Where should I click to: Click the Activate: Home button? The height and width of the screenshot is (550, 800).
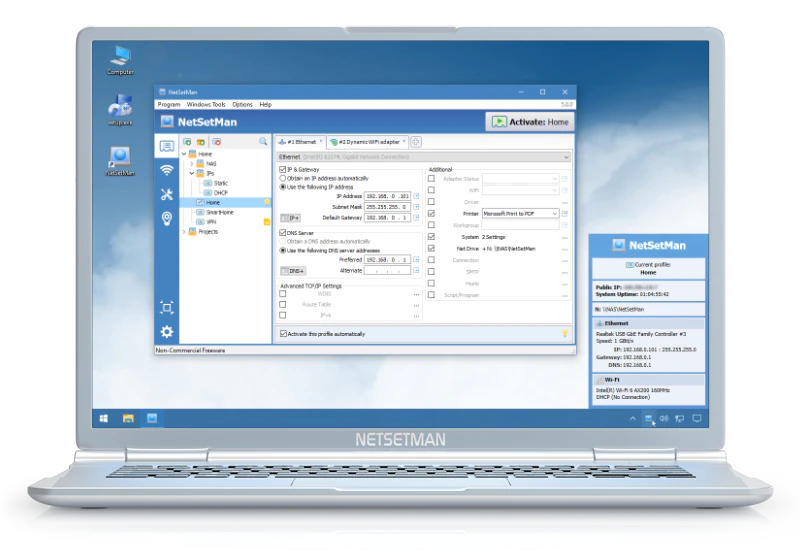coord(530,122)
